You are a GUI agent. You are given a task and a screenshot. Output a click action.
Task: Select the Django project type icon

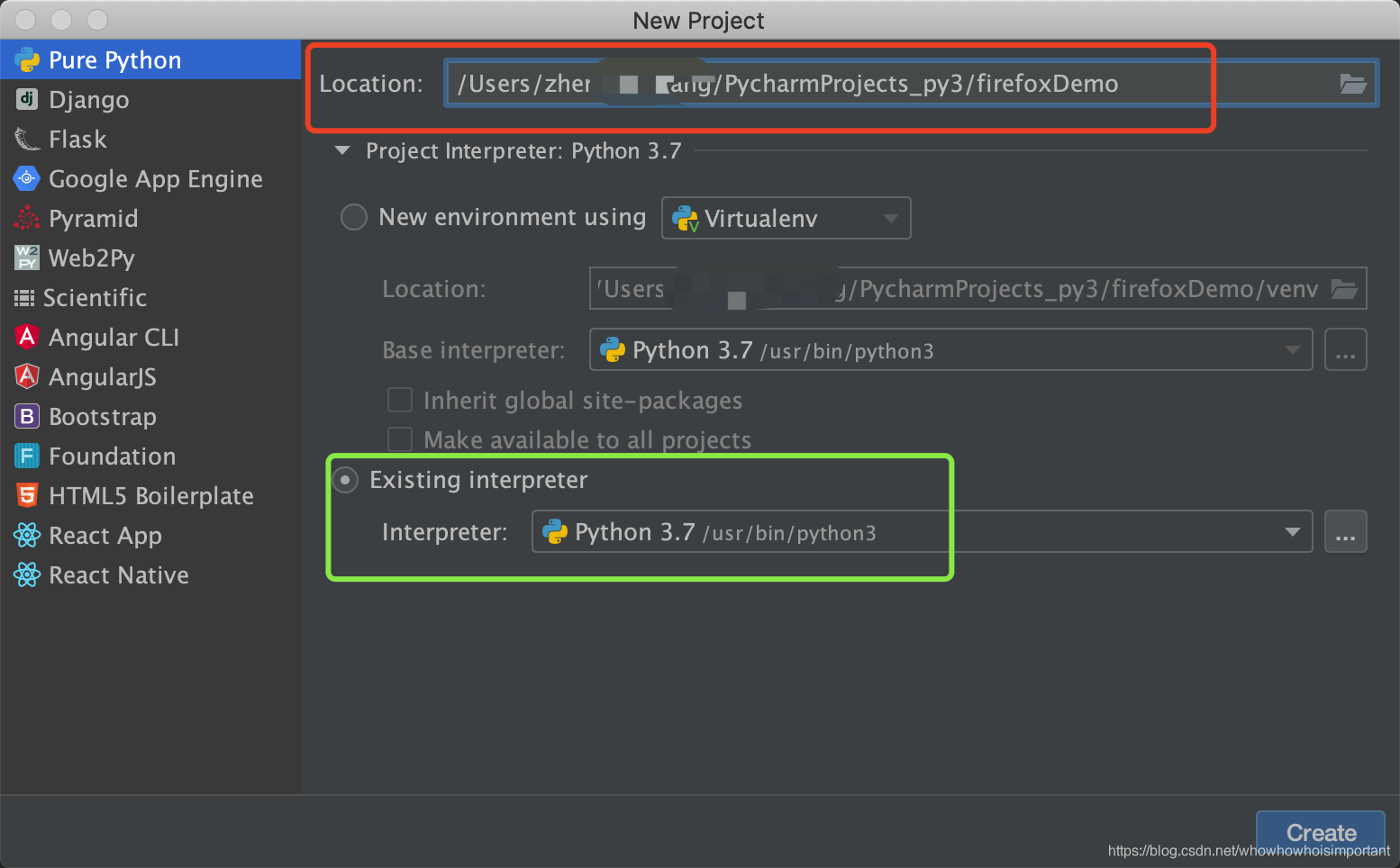(26, 99)
